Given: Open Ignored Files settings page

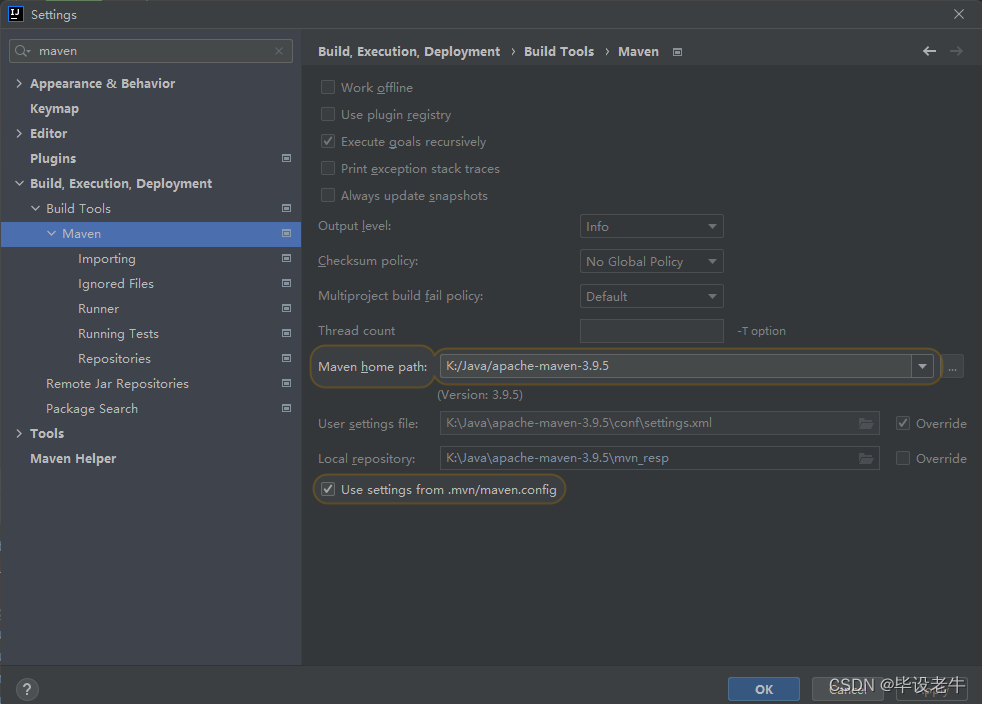Looking at the screenshot, I should coord(116,284).
